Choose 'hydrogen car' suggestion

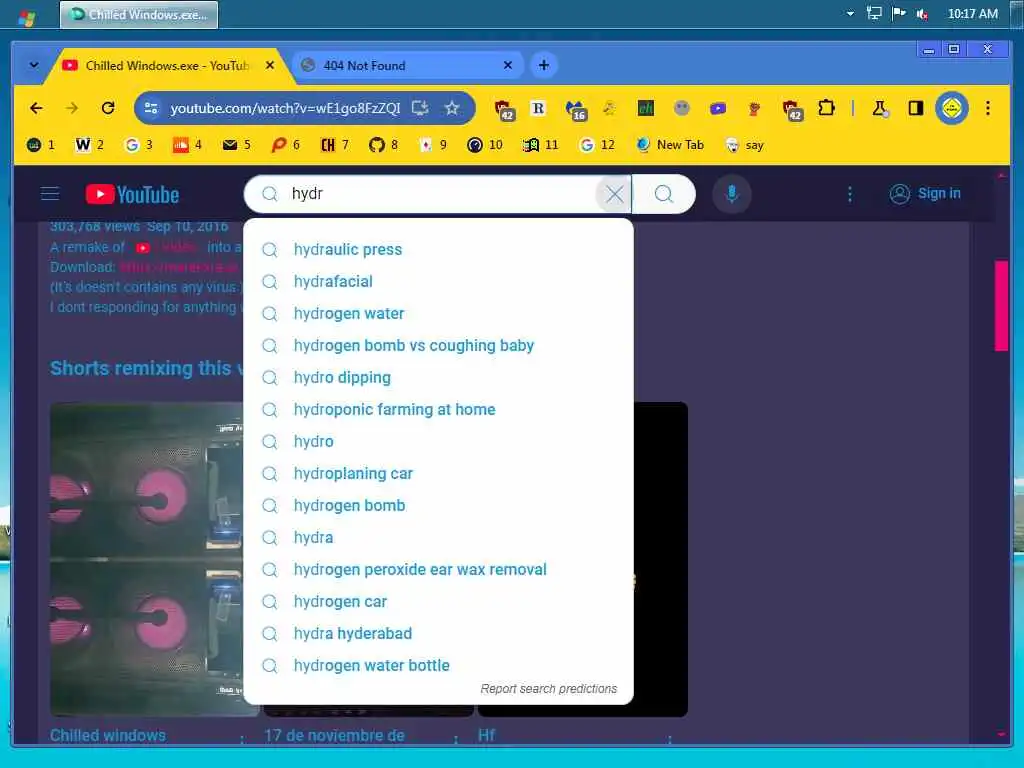(438, 601)
